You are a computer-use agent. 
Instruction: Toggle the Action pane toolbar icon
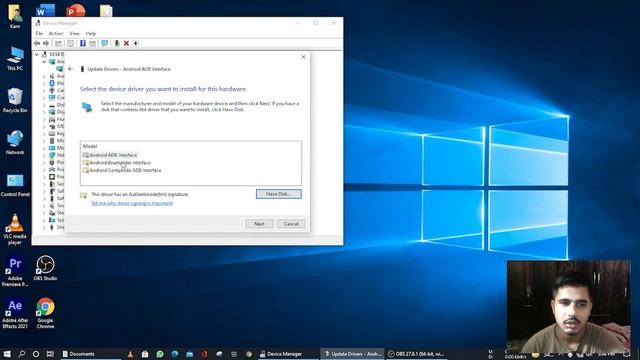click(x=93, y=43)
